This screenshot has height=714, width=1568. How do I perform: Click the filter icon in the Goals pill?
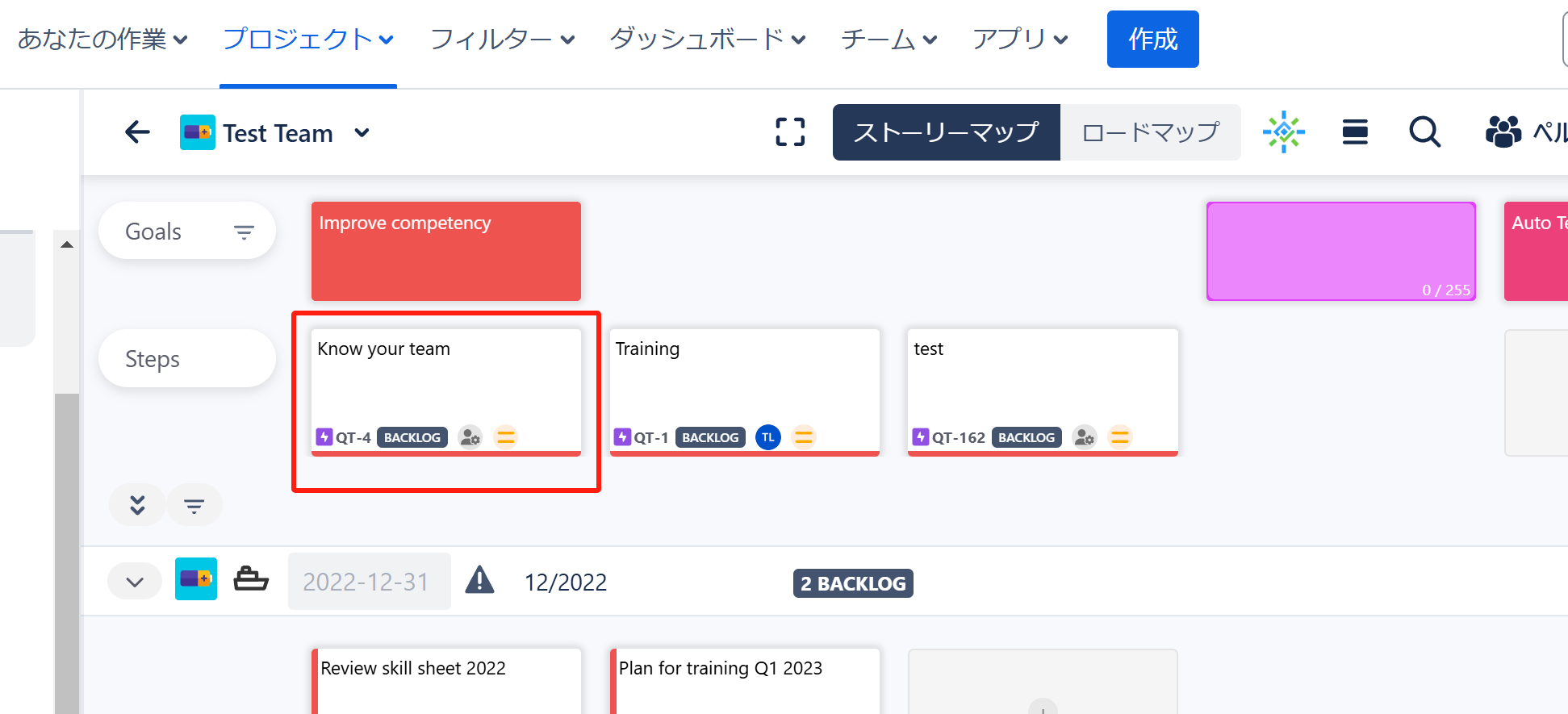(x=244, y=232)
